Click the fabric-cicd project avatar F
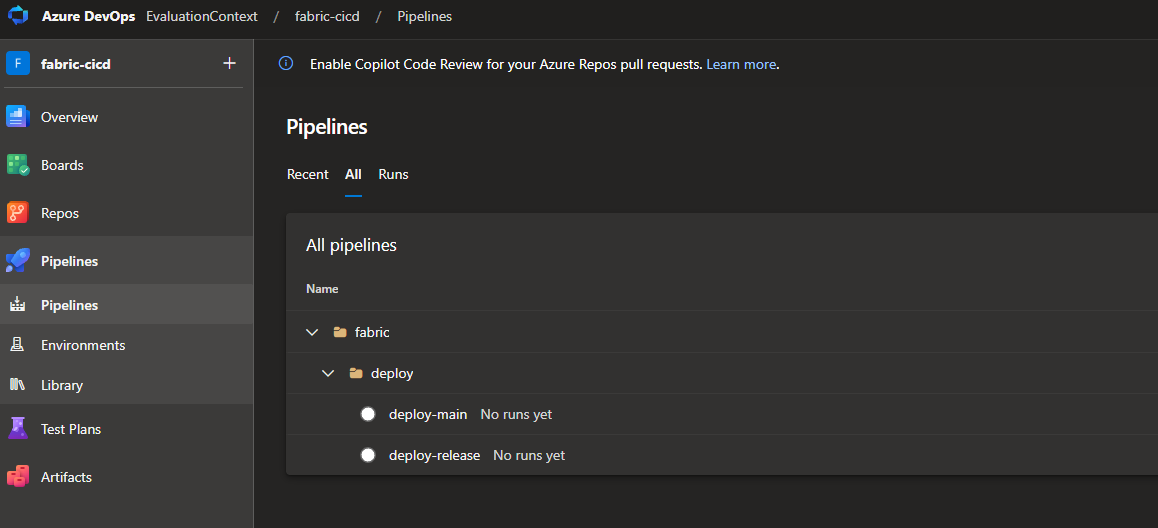The image size is (1158, 528). [18, 64]
